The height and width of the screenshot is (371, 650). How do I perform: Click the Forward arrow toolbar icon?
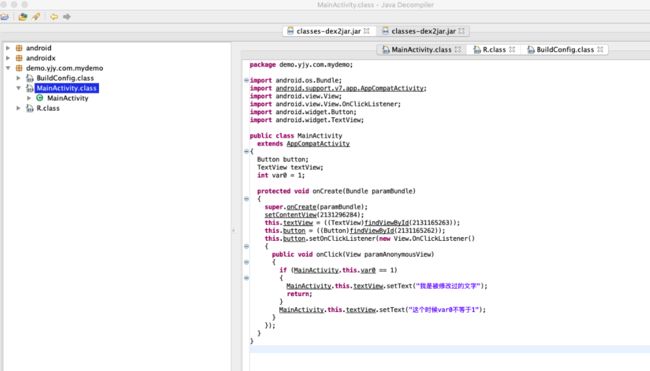[x=67, y=17]
